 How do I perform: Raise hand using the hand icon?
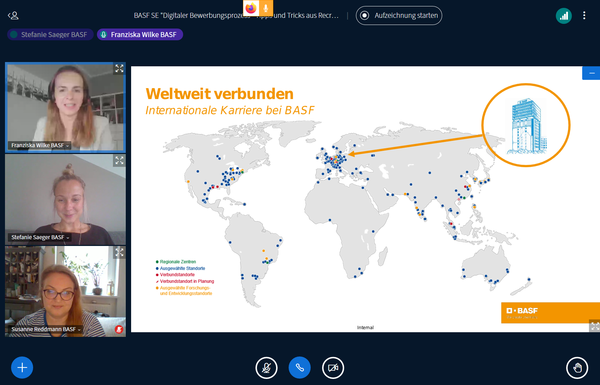(x=577, y=368)
